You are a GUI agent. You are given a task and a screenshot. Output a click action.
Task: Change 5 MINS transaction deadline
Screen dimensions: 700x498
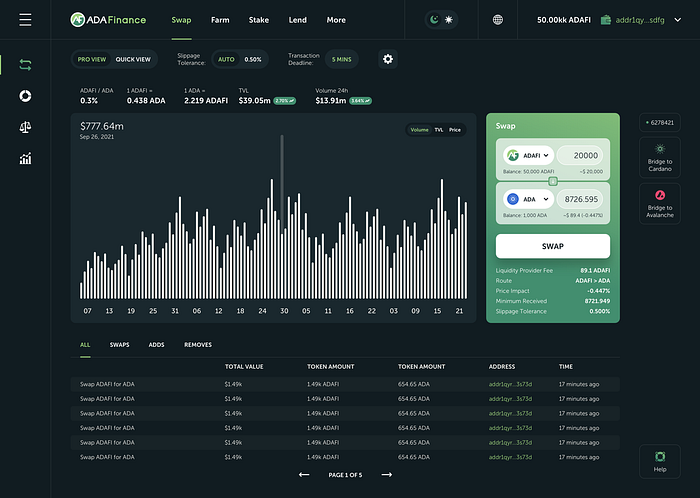click(342, 59)
